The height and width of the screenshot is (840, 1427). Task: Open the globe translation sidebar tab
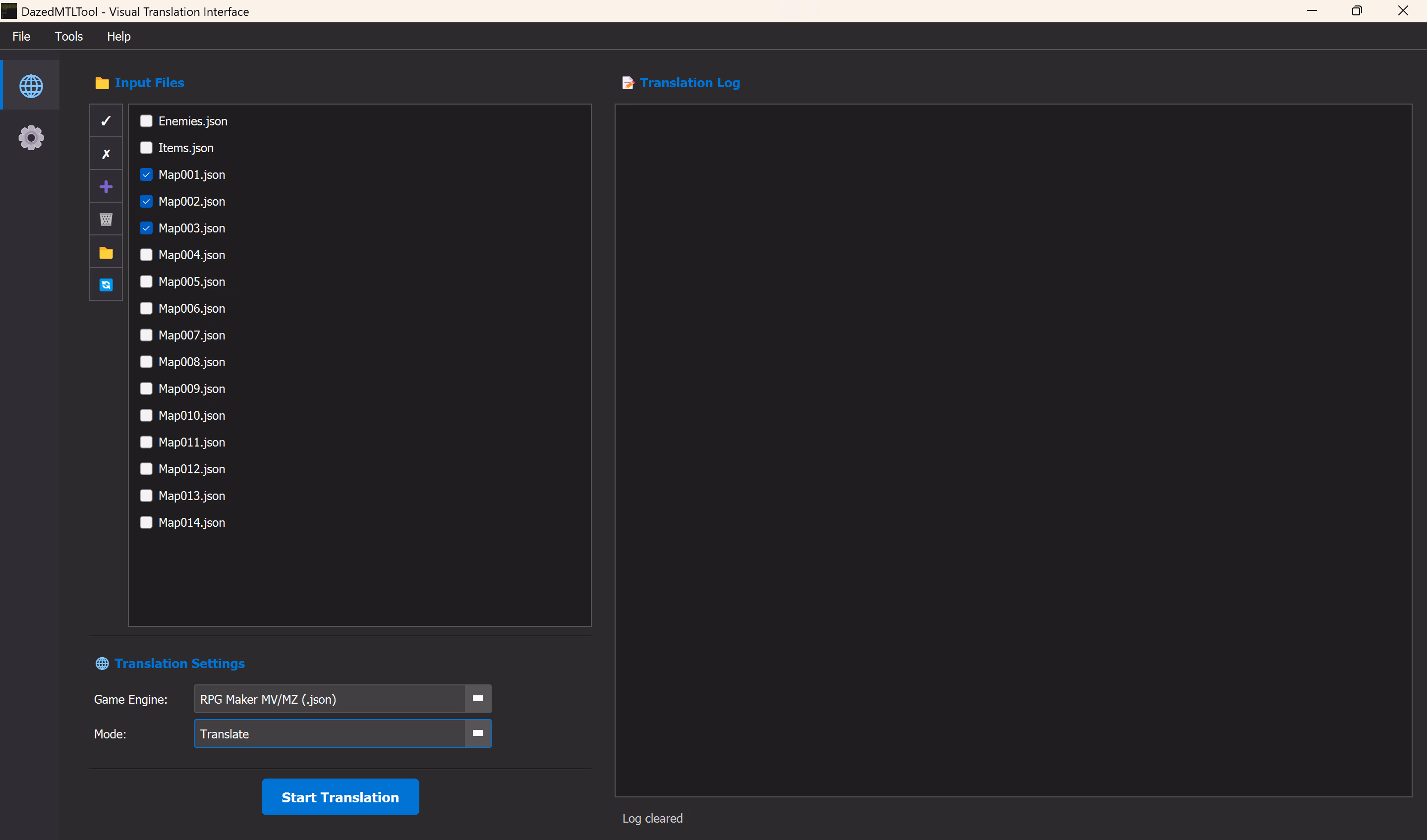pos(31,86)
